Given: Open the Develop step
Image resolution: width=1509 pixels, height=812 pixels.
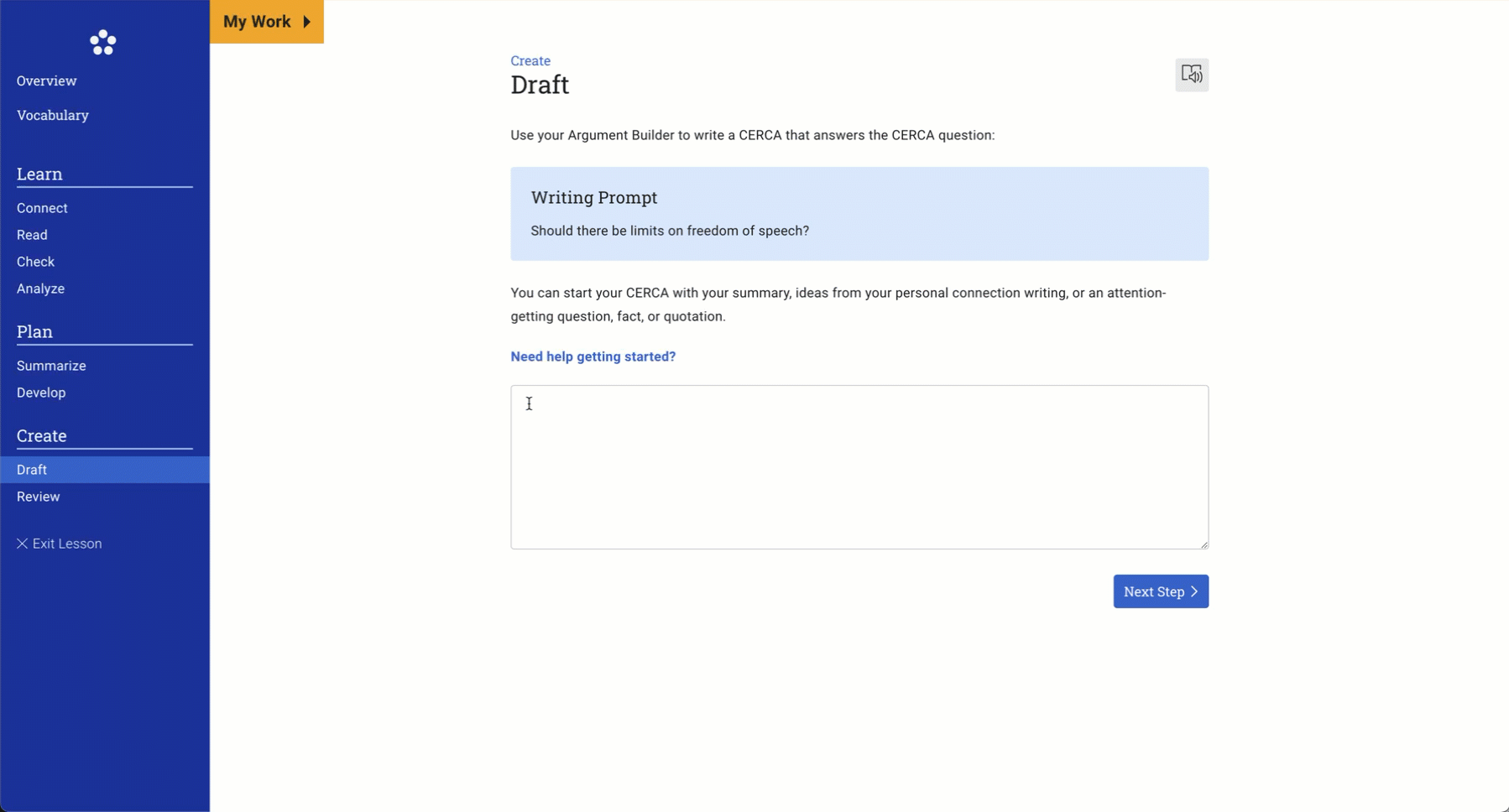Looking at the screenshot, I should pos(41,393).
